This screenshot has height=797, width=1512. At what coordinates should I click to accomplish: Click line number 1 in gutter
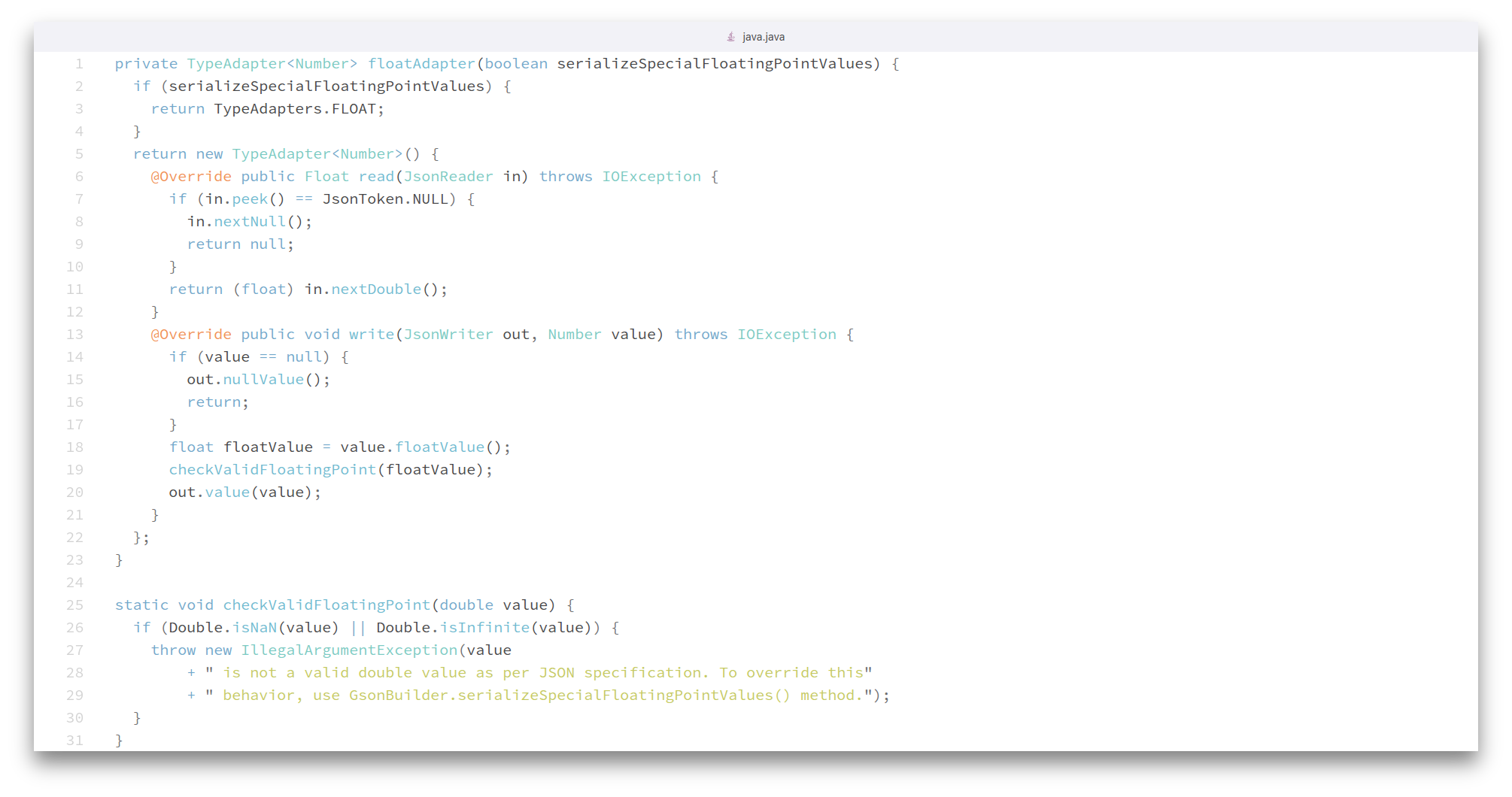[79, 64]
